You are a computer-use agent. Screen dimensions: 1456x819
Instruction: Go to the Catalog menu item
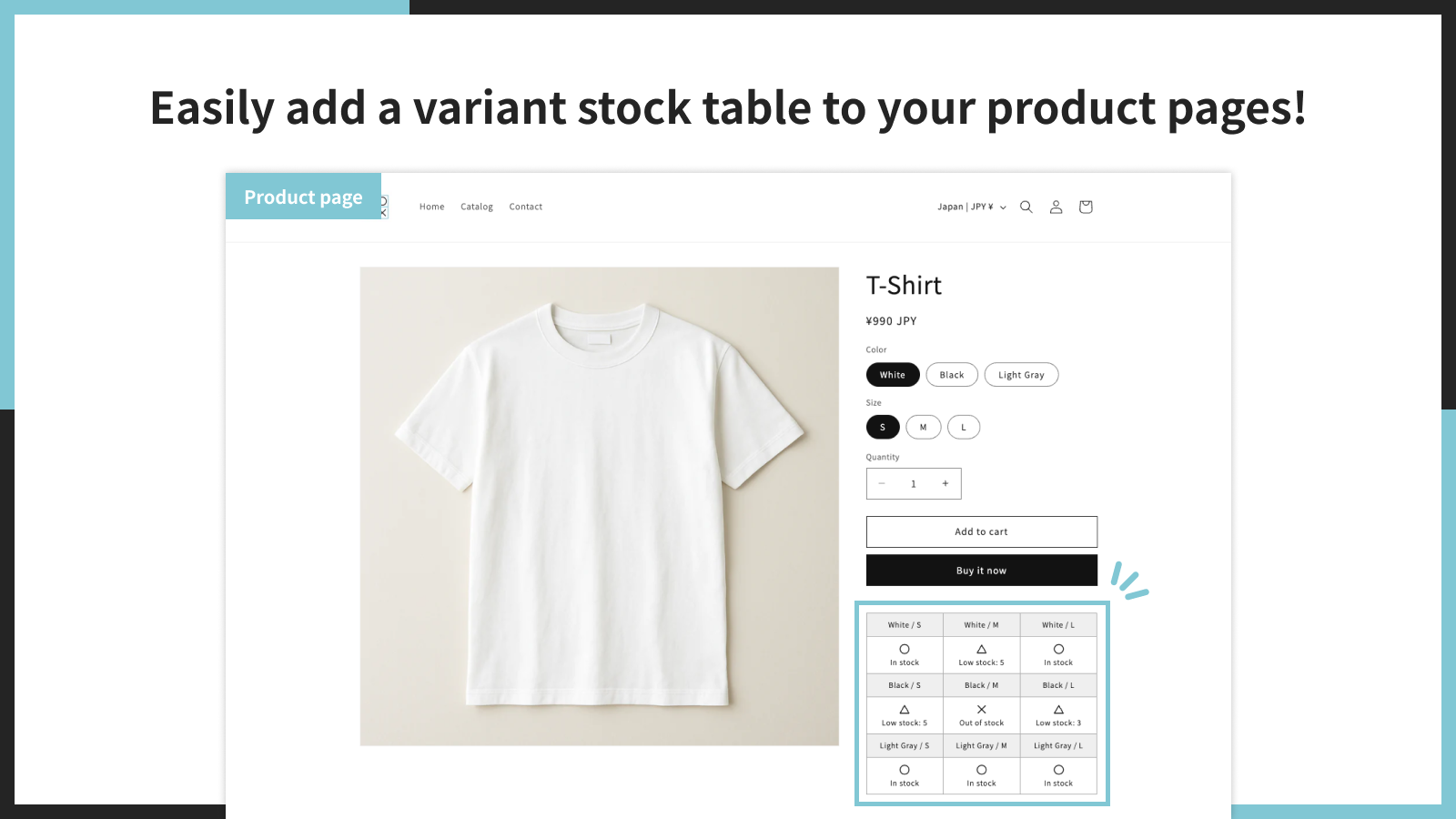coord(477,207)
